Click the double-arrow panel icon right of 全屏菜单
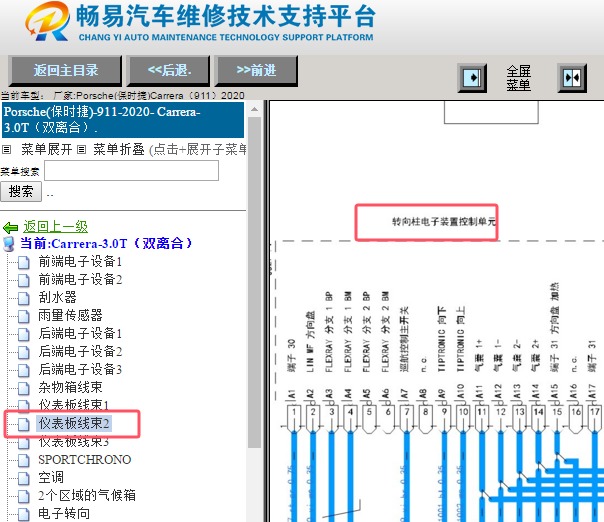The height and width of the screenshot is (522, 604). [x=572, y=78]
